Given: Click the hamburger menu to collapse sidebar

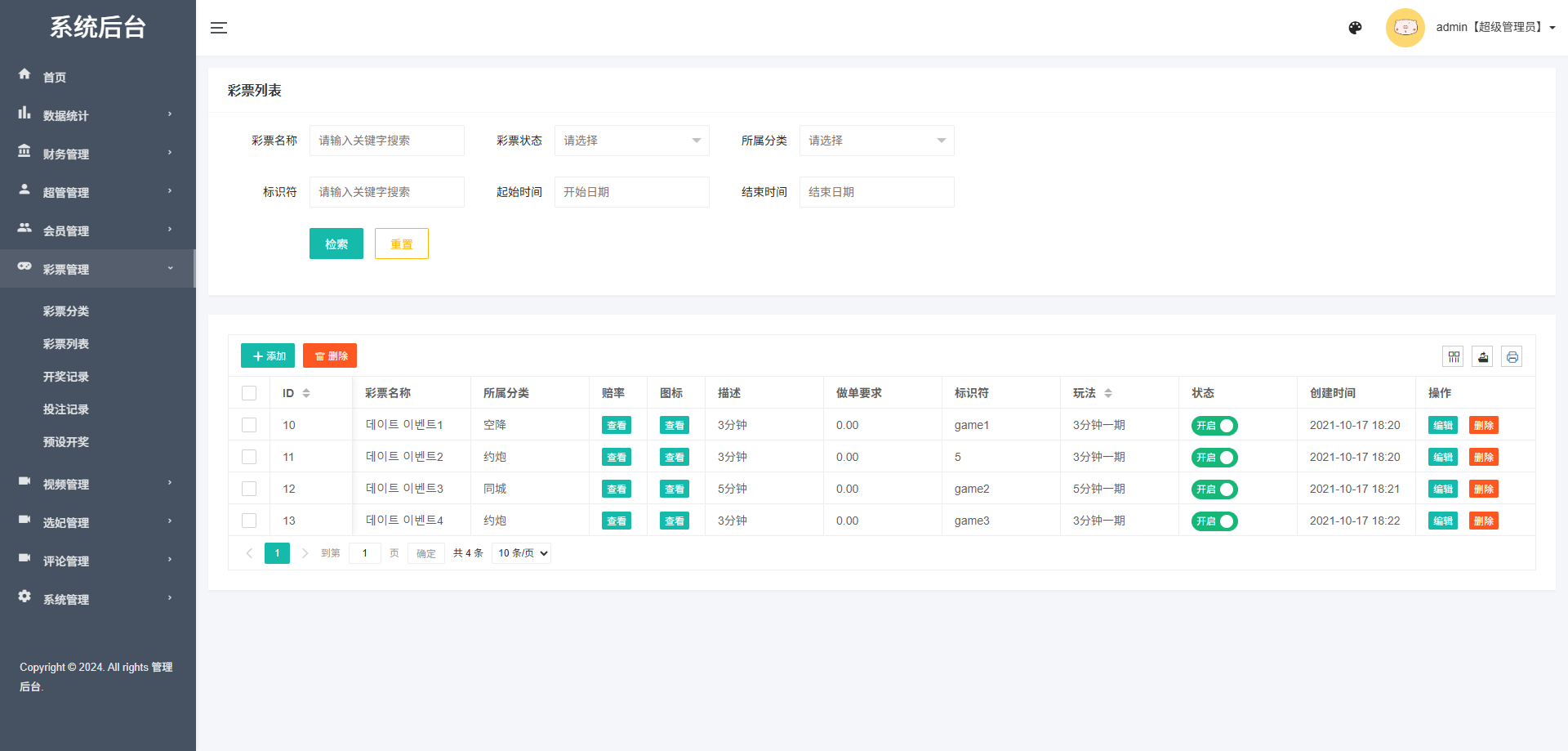Looking at the screenshot, I should 219,27.
